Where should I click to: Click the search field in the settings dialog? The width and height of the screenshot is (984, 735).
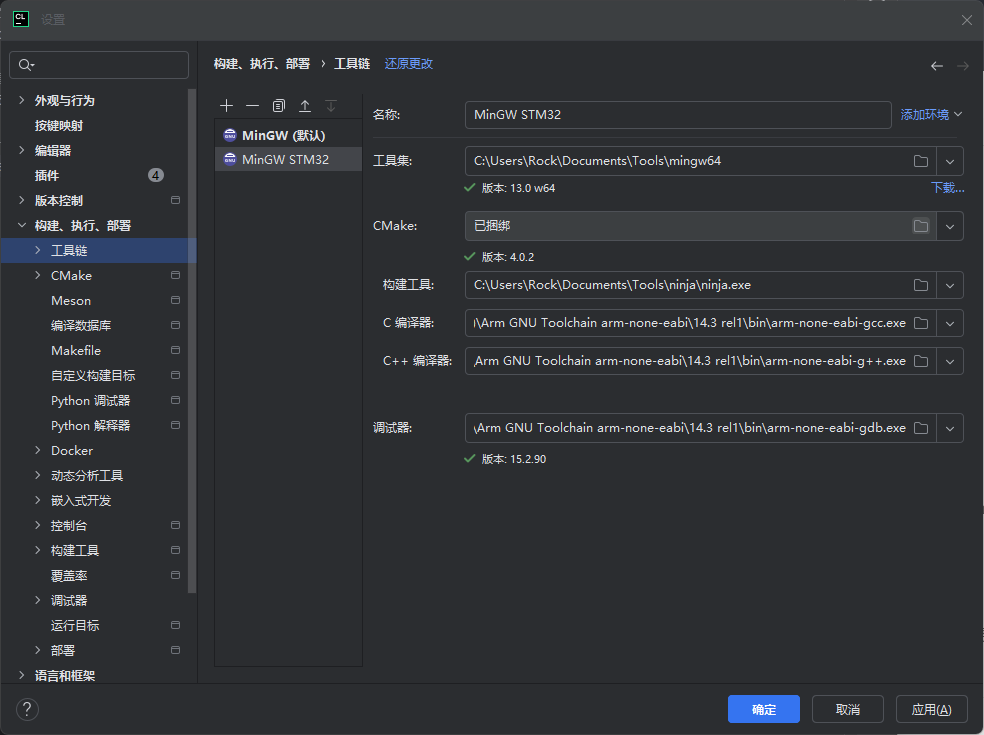[98, 64]
